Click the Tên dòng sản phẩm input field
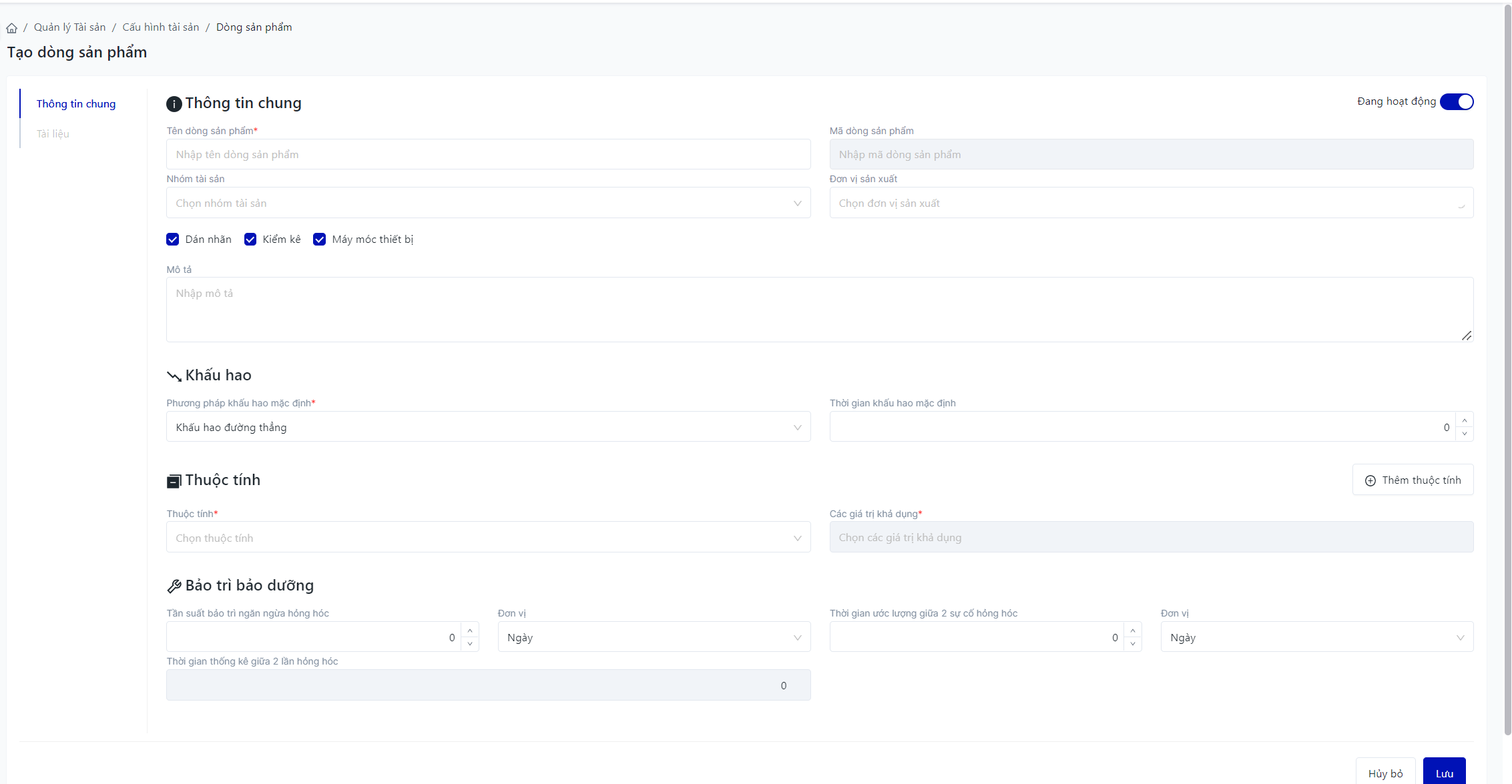The height and width of the screenshot is (784, 1512). (488, 155)
